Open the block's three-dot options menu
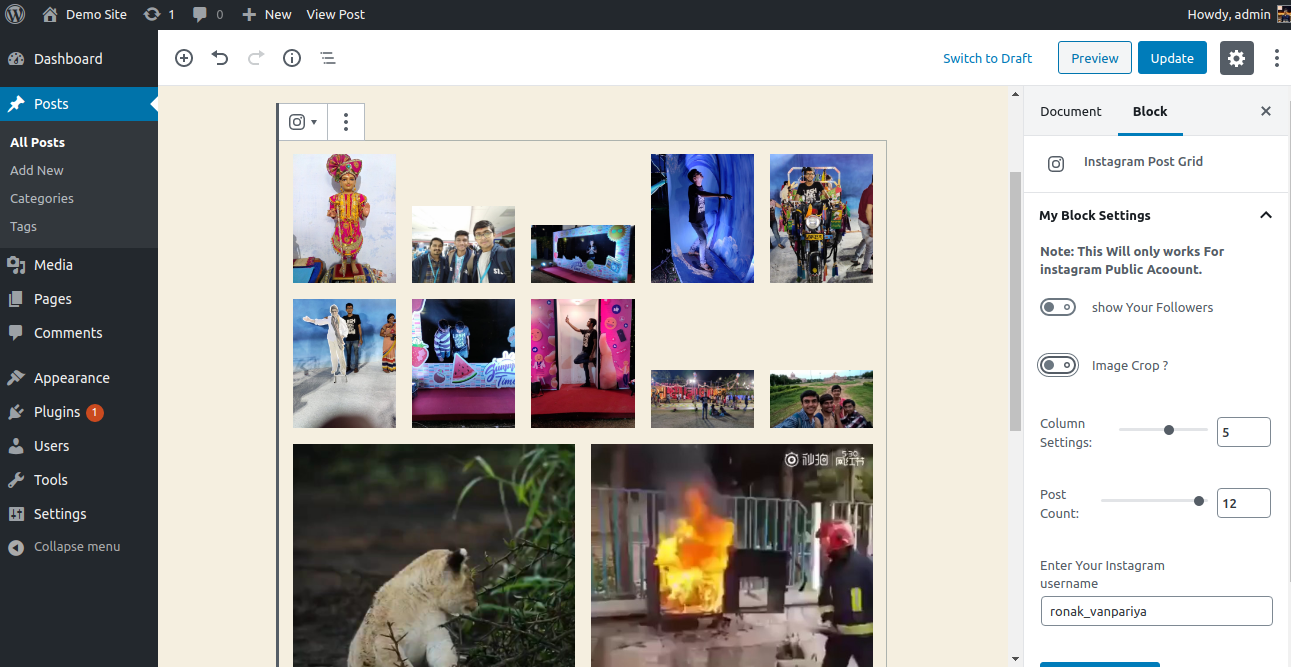This screenshot has height=667, width=1291. click(346, 122)
